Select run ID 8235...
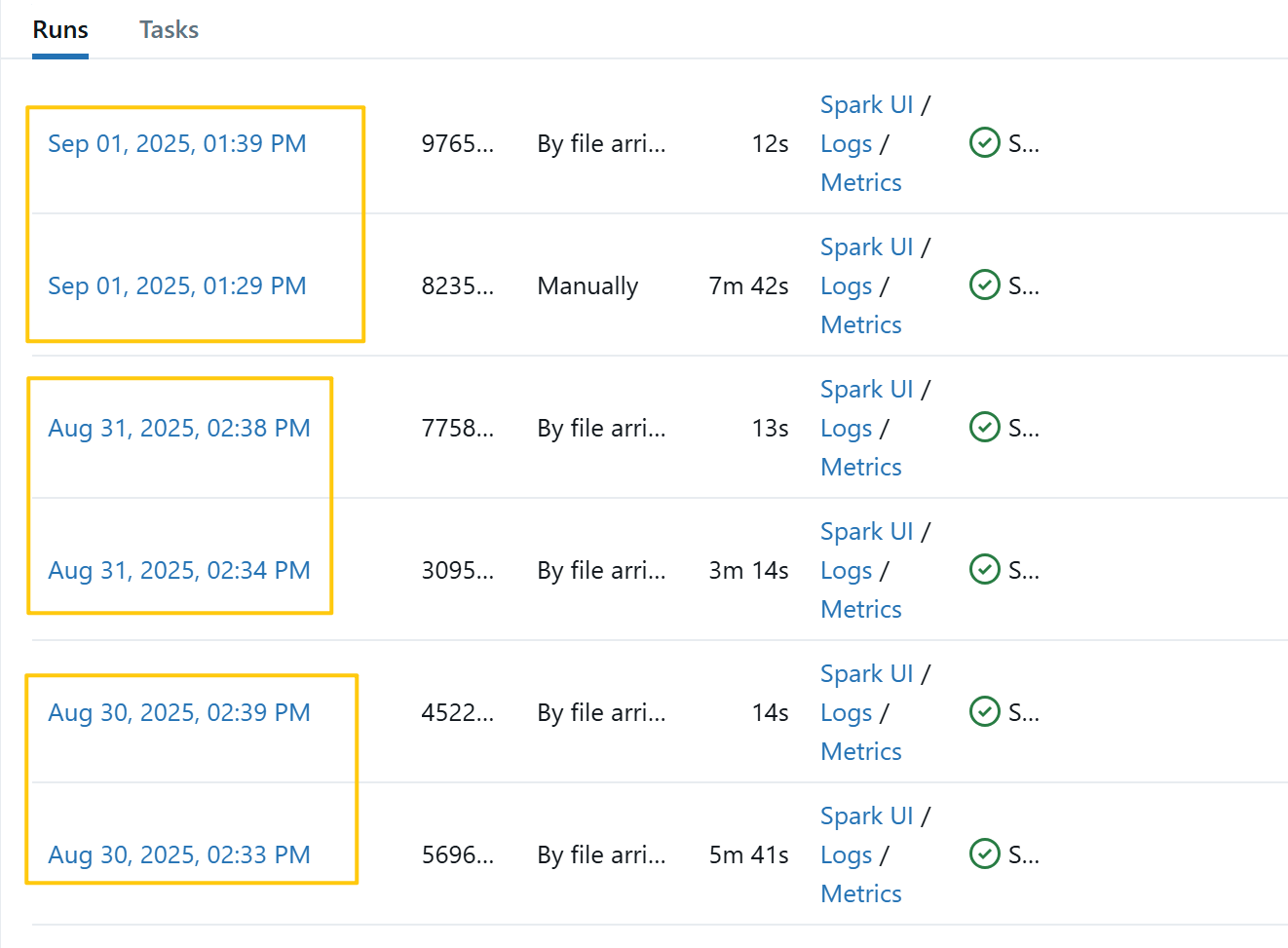Image resolution: width=1288 pixels, height=948 pixels. 458,285
